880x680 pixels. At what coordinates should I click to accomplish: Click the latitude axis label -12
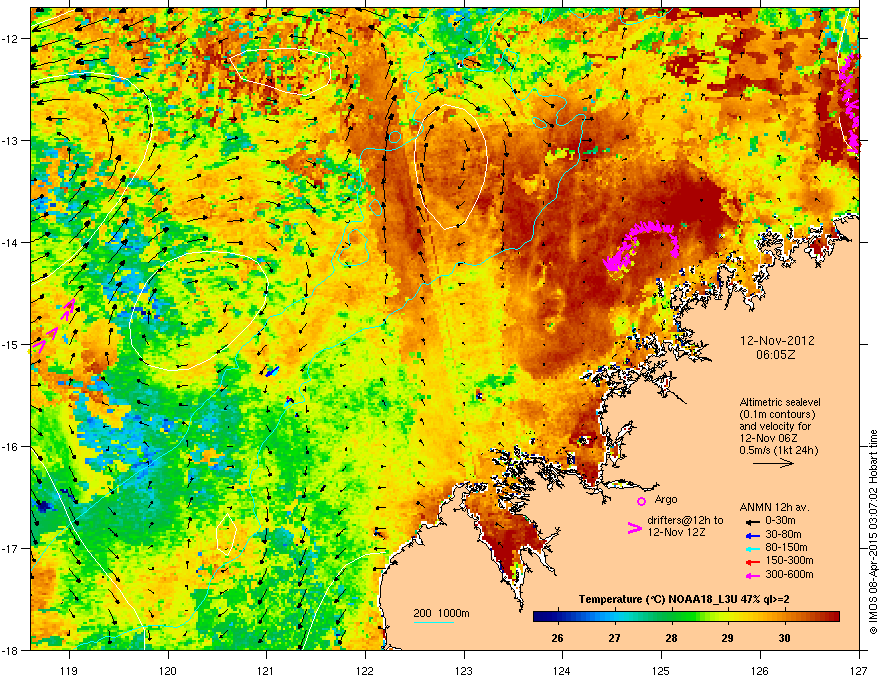10,39
